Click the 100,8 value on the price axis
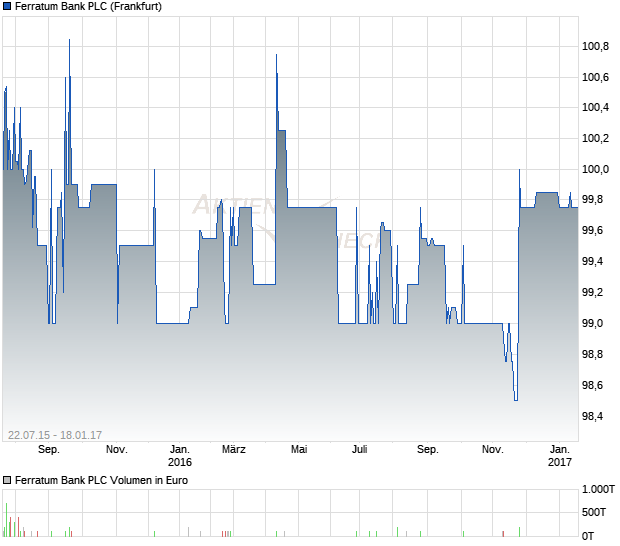Viewport: 620px width, 546px height. pyautogui.click(x=596, y=46)
